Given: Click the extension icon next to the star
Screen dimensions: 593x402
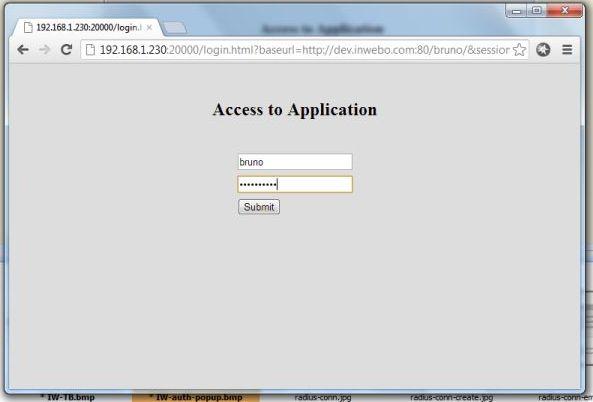Looking at the screenshot, I should 543,50.
